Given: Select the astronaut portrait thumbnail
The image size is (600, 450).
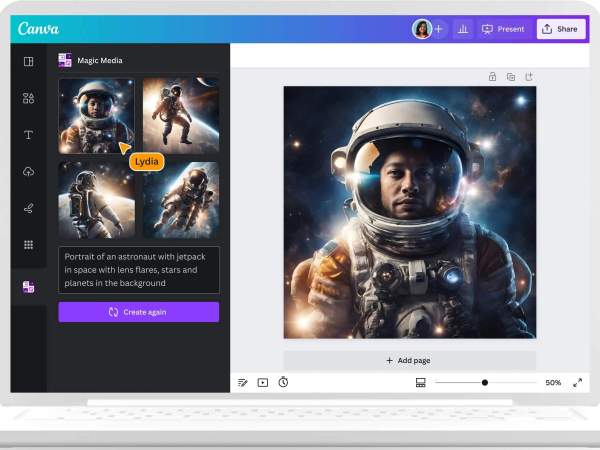Looking at the screenshot, I should (96, 116).
